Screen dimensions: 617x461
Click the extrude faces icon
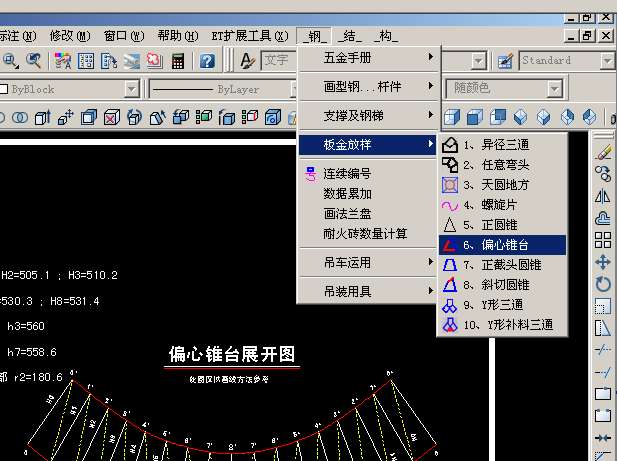coord(43,117)
